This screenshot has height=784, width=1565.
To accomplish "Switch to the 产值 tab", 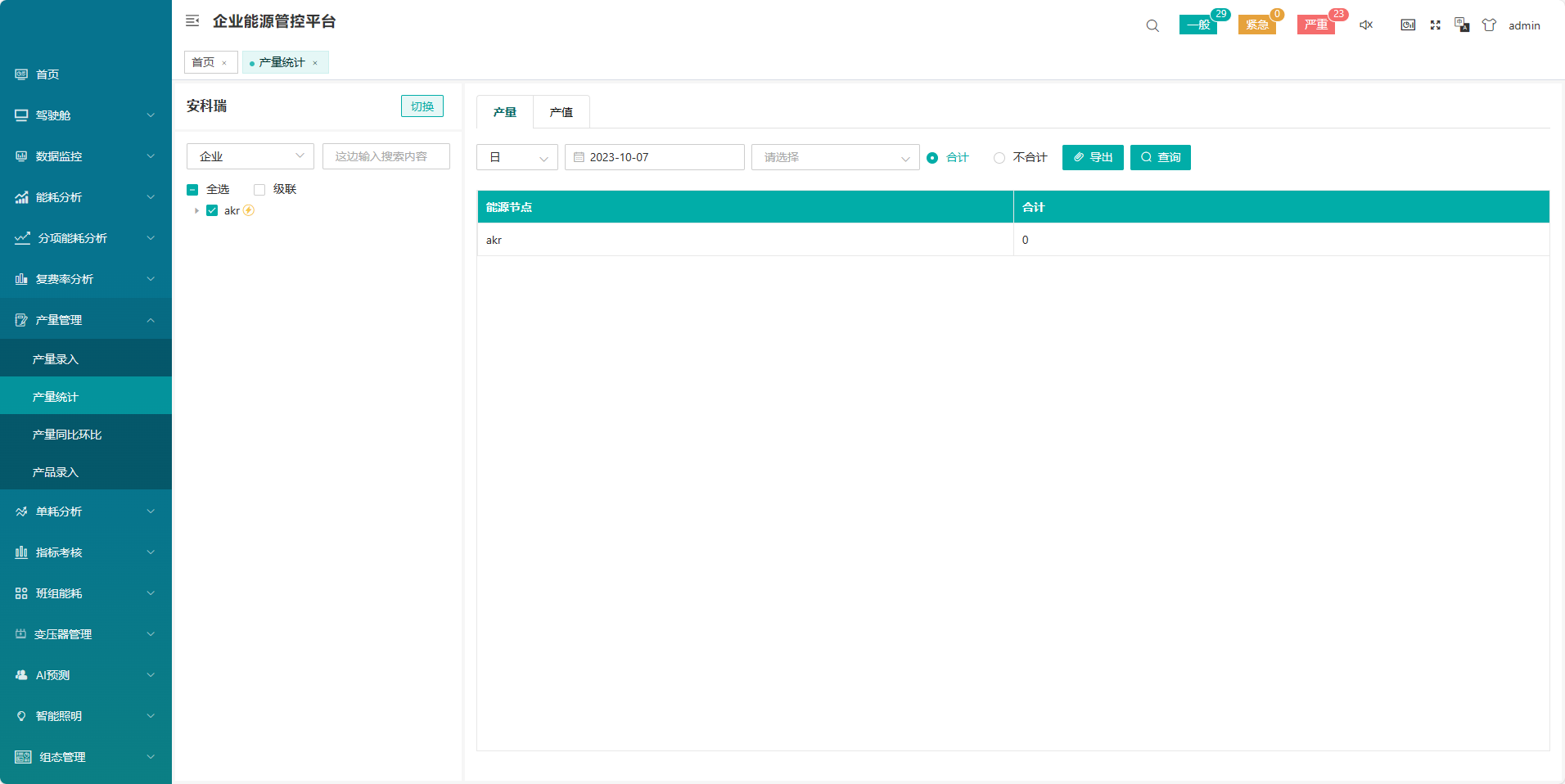I will [561, 112].
